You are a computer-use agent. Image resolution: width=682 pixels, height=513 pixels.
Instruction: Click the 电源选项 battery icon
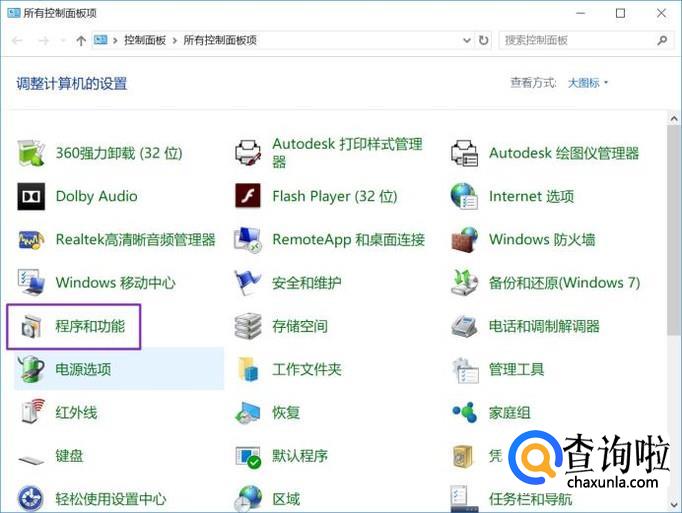(31, 369)
